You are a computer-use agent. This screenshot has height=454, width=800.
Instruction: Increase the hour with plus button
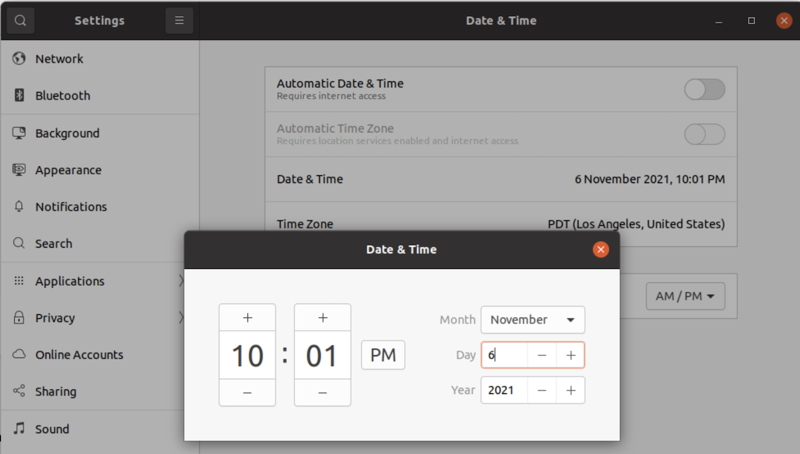point(247,318)
